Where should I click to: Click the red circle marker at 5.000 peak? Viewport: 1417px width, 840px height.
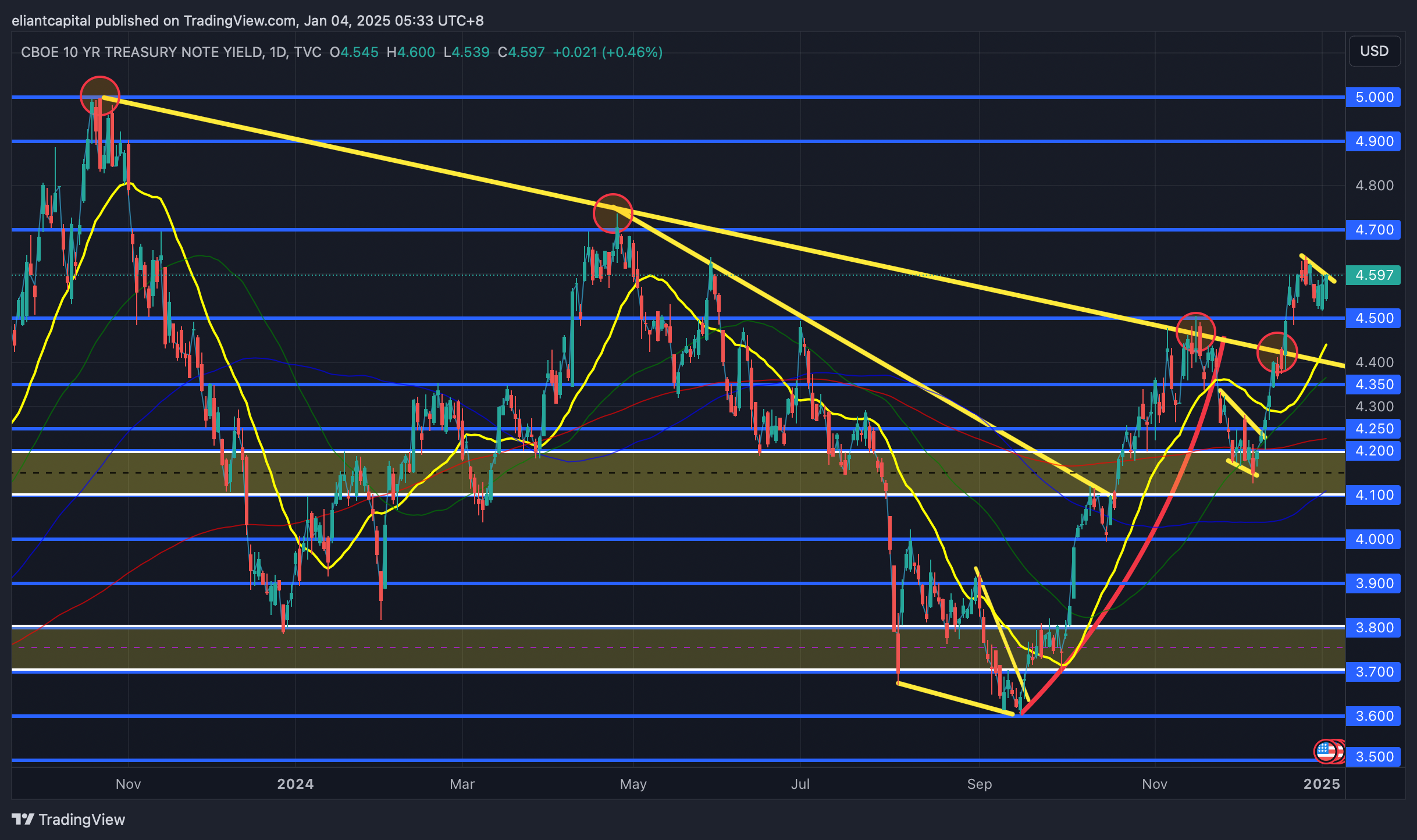coord(100,96)
